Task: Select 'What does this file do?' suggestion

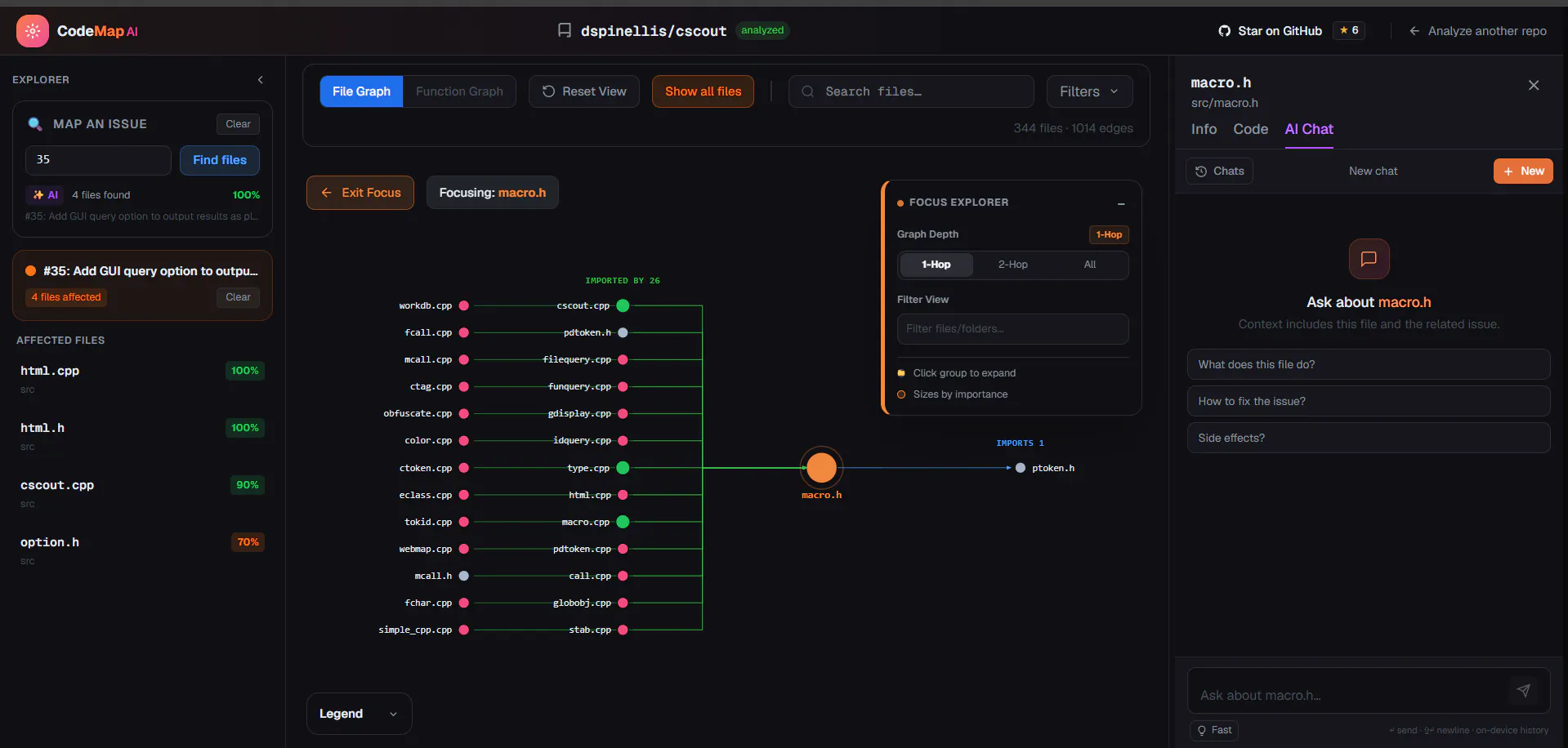Action: (x=1369, y=364)
